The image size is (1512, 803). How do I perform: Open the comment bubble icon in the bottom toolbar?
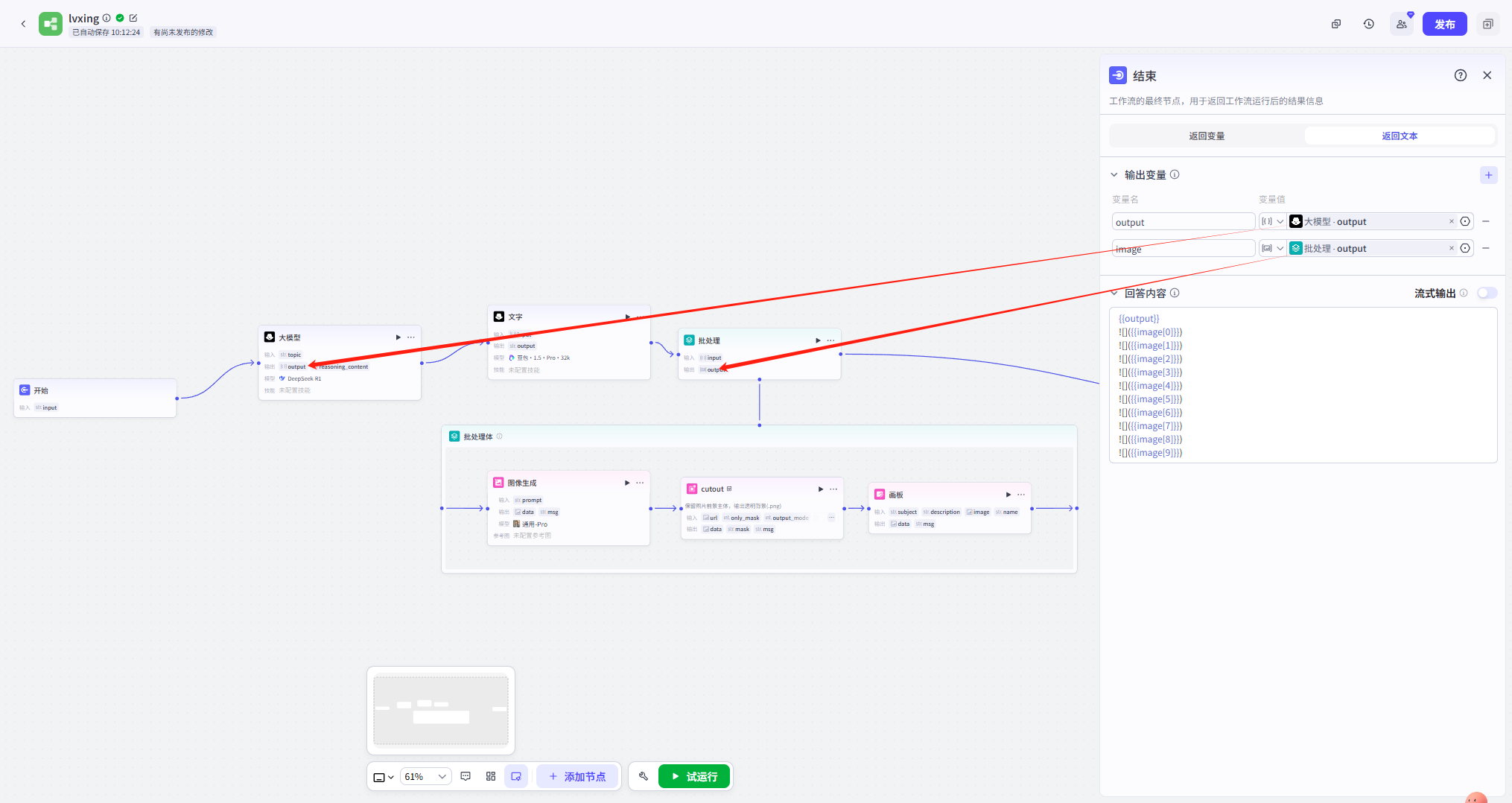pos(466,776)
